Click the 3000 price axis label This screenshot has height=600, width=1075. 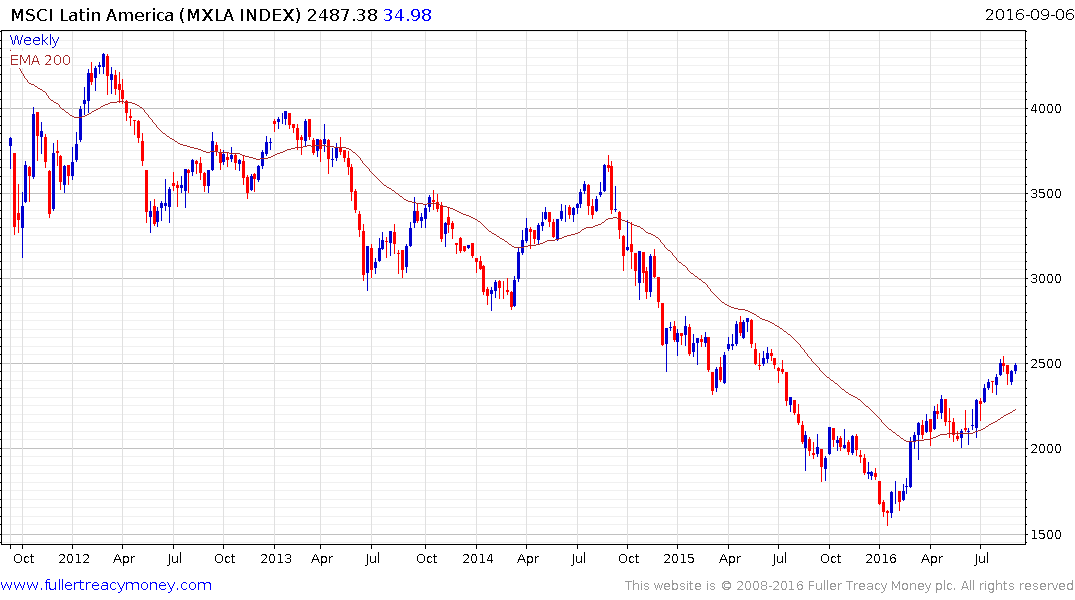tap(1046, 278)
